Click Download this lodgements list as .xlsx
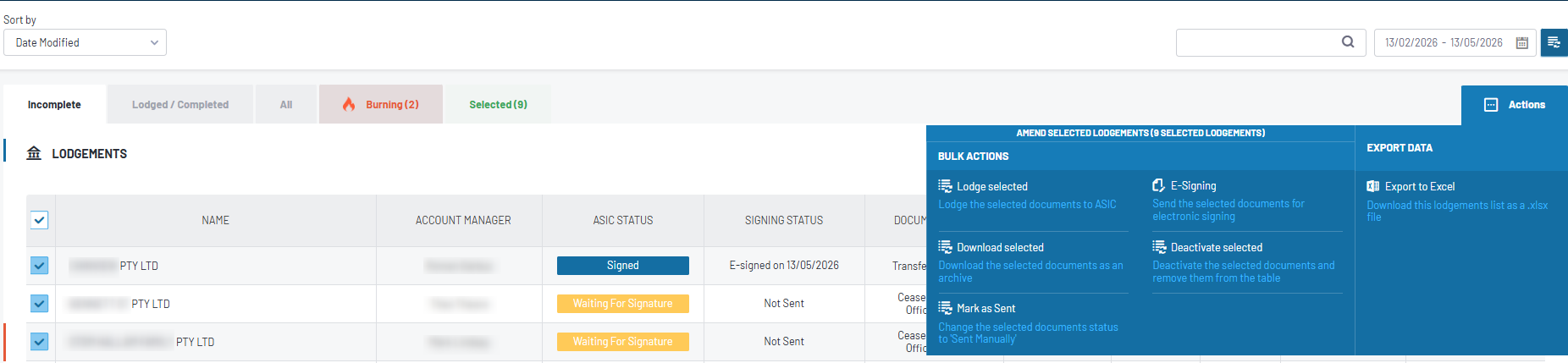Image resolution: width=1568 pixels, height=363 pixels. [x=1457, y=212]
